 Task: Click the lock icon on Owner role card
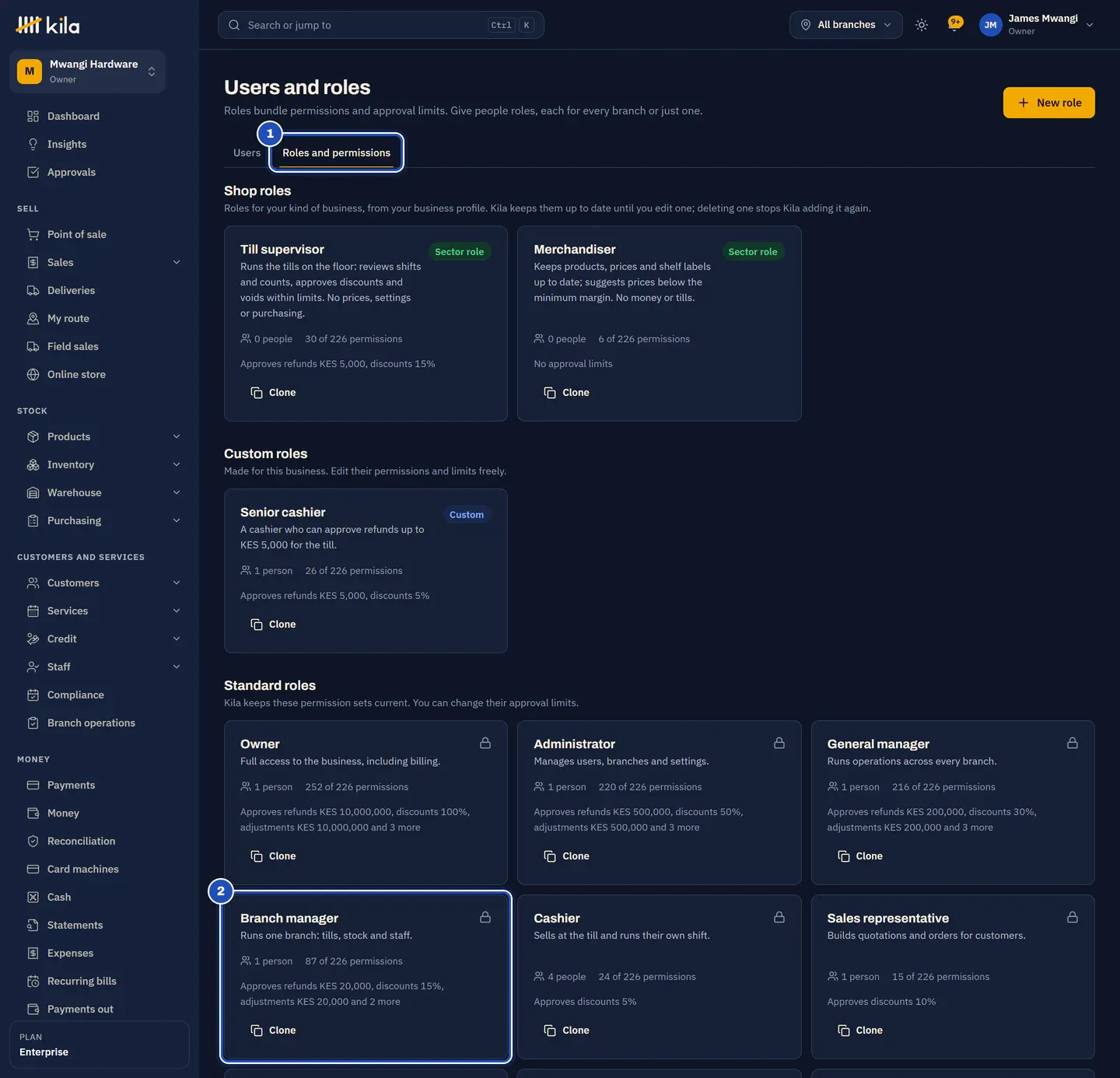pyautogui.click(x=485, y=743)
